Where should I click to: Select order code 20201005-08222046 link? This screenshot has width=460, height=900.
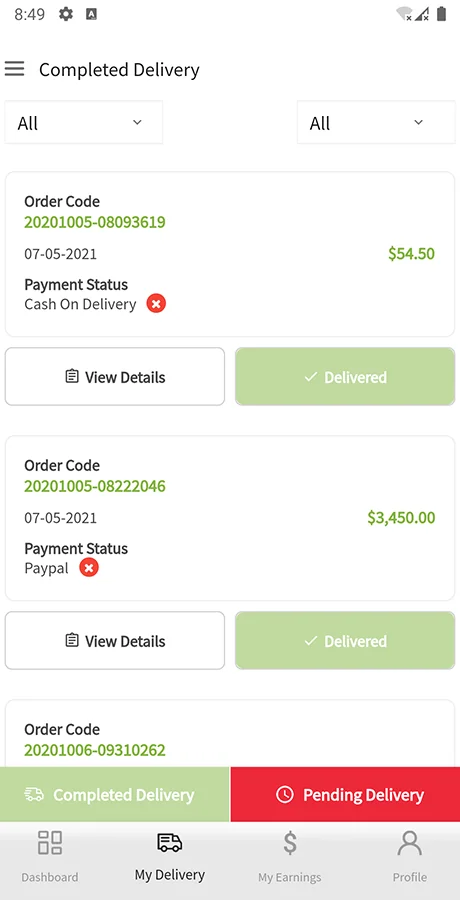(x=95, y=486)
